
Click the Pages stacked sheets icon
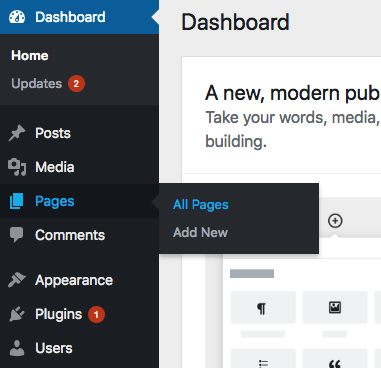pos(16,201)
